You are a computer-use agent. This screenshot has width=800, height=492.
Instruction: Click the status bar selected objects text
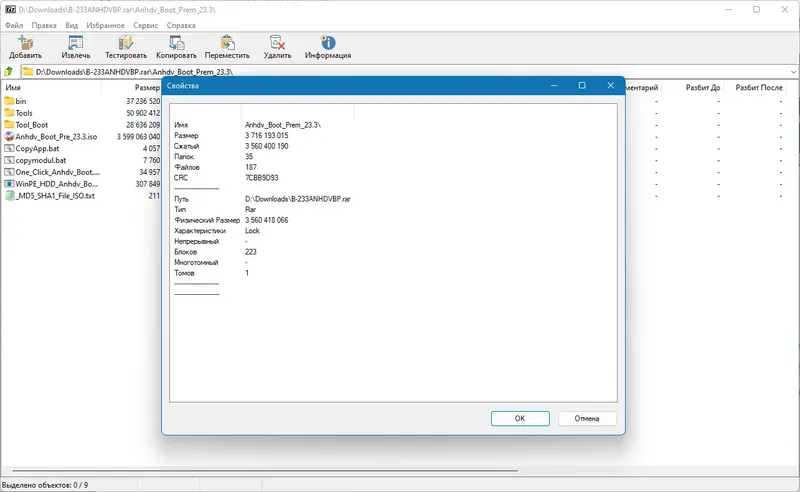click(x=45, y=485)
